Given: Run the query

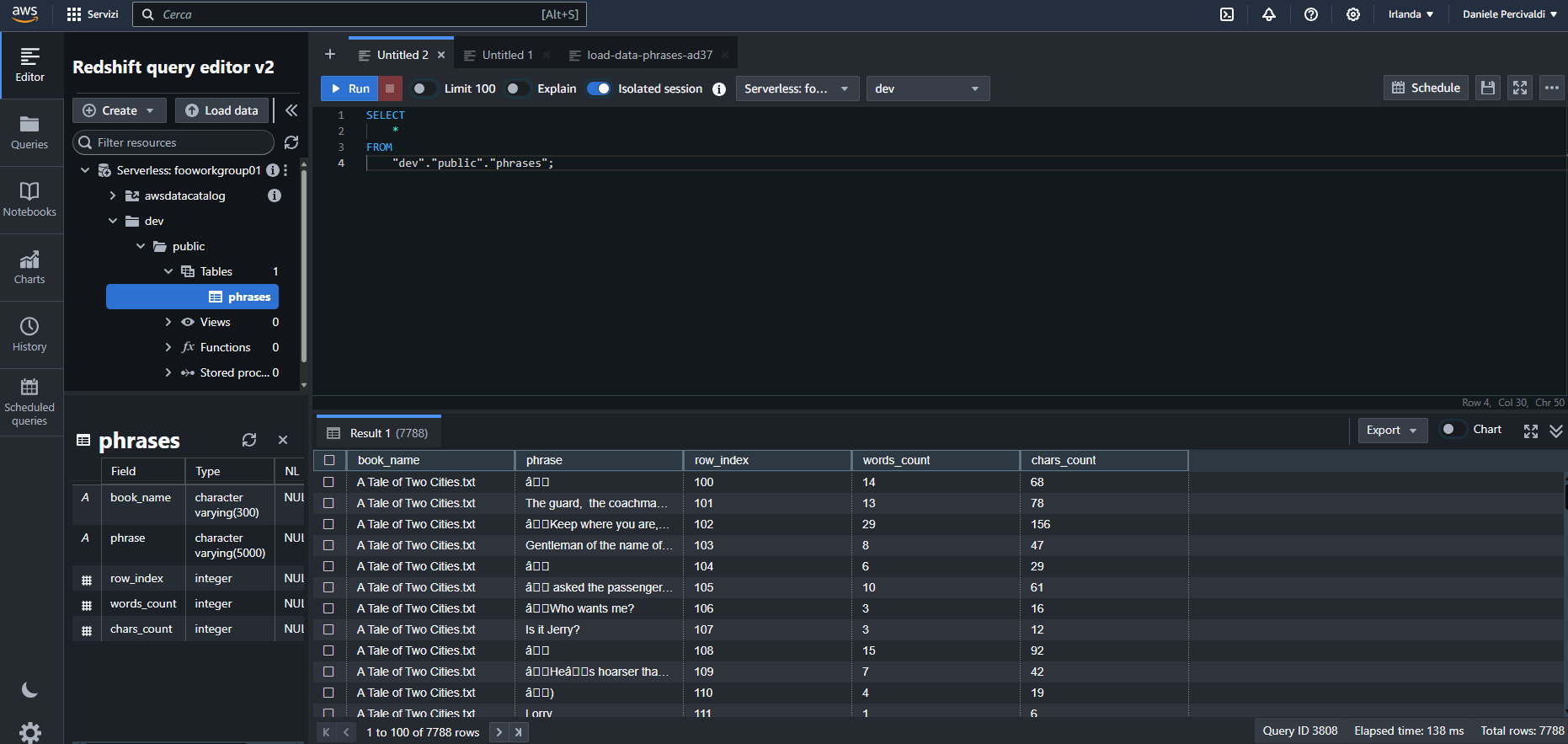Looking at the screenshot, I should pyautogui.click(x=350, y=88).
